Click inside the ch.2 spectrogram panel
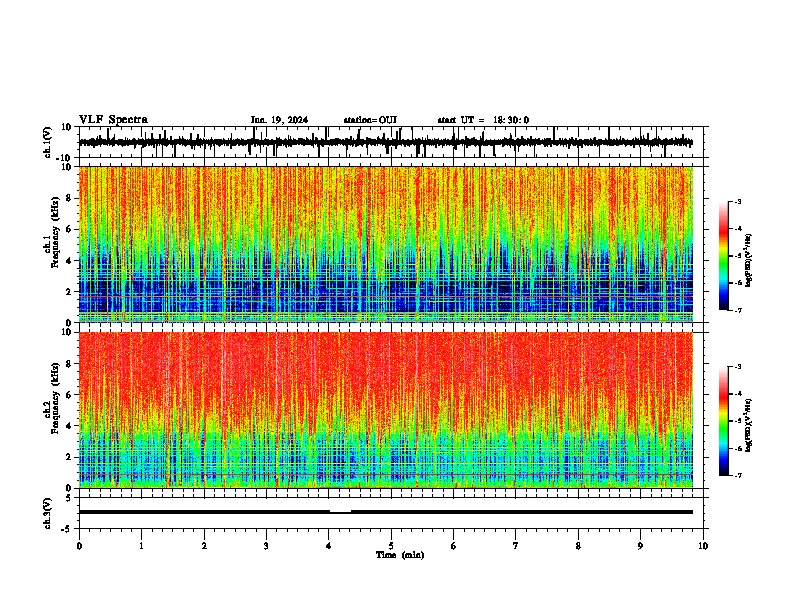This screenshot has width=792, height=612. [x=391, y=410]
